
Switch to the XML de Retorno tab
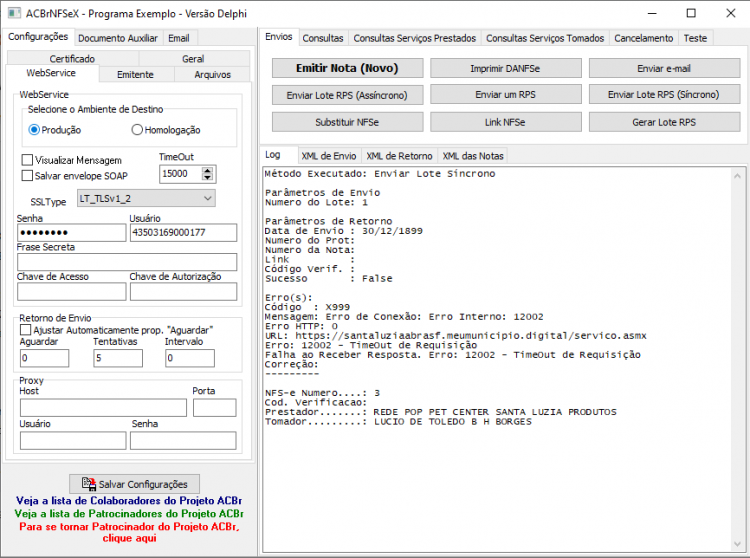[399, 156]
